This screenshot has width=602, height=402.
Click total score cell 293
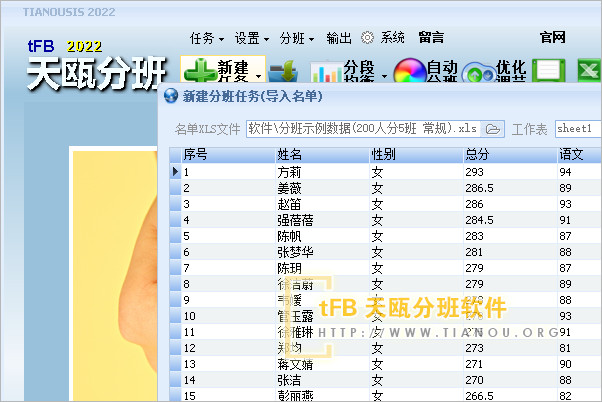click(510, 172)
